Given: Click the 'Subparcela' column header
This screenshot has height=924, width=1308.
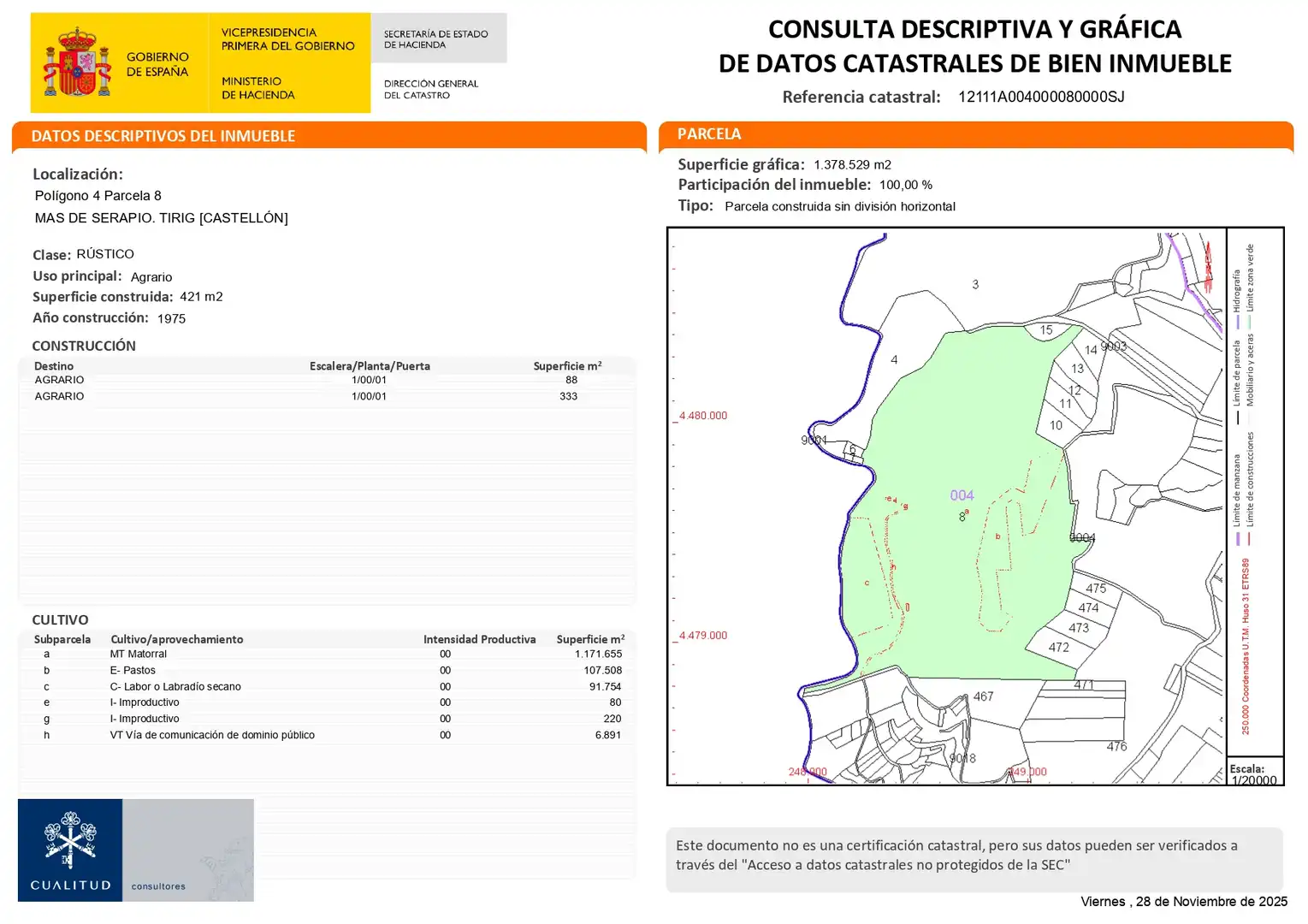Looking at the screenshot, I should tap(62, 639).
